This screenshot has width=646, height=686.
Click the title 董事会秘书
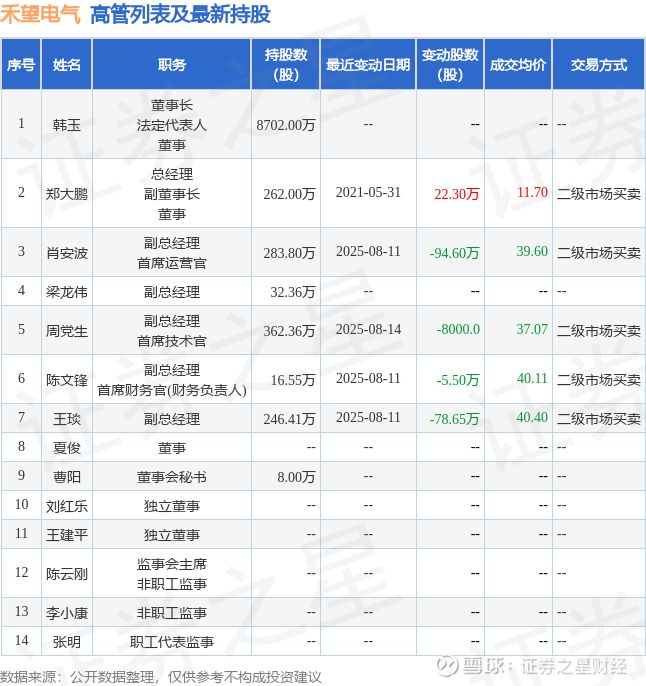click(x=171, y=477)
